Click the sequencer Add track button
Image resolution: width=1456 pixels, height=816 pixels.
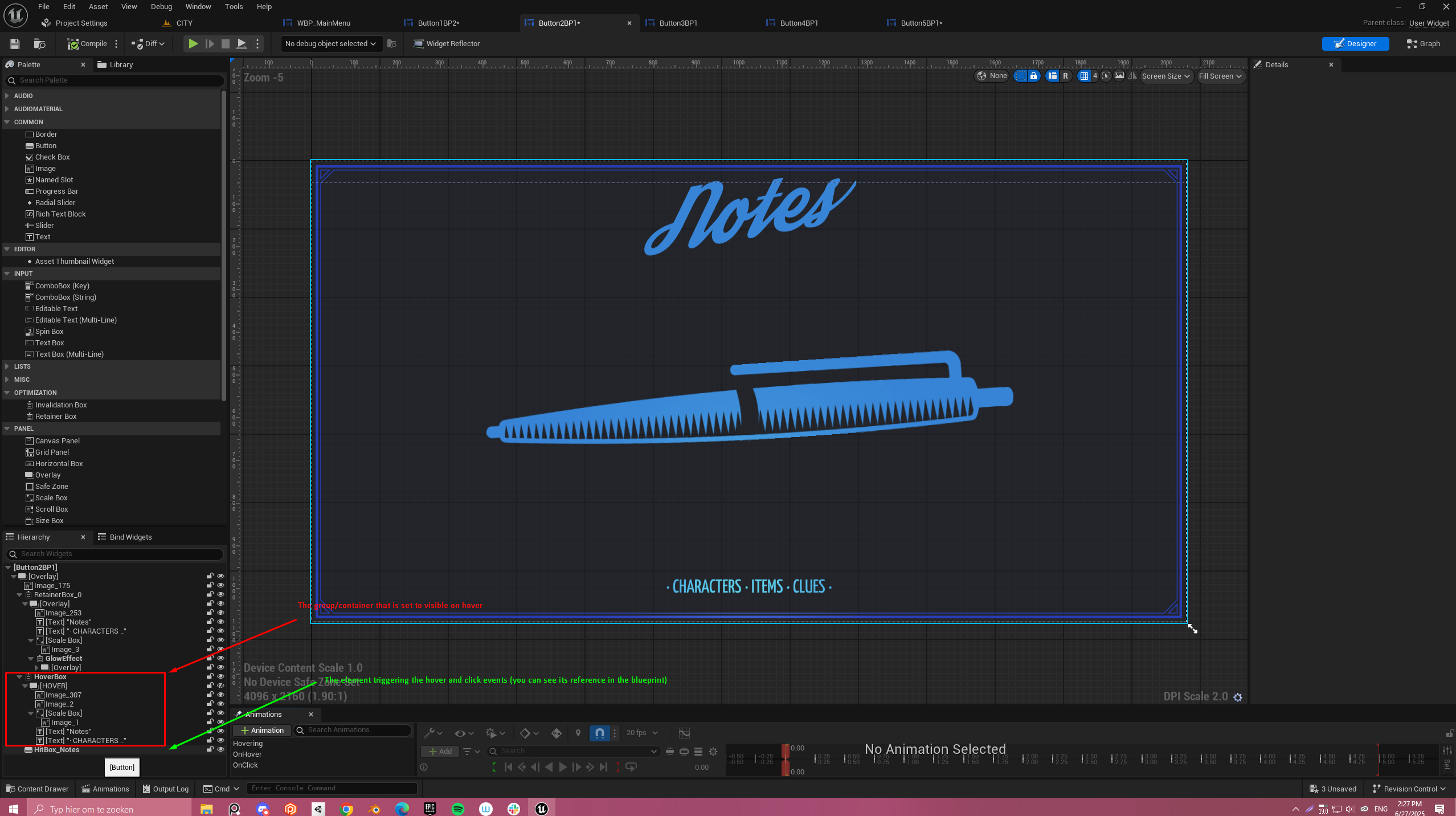click(x=440, y=752)
